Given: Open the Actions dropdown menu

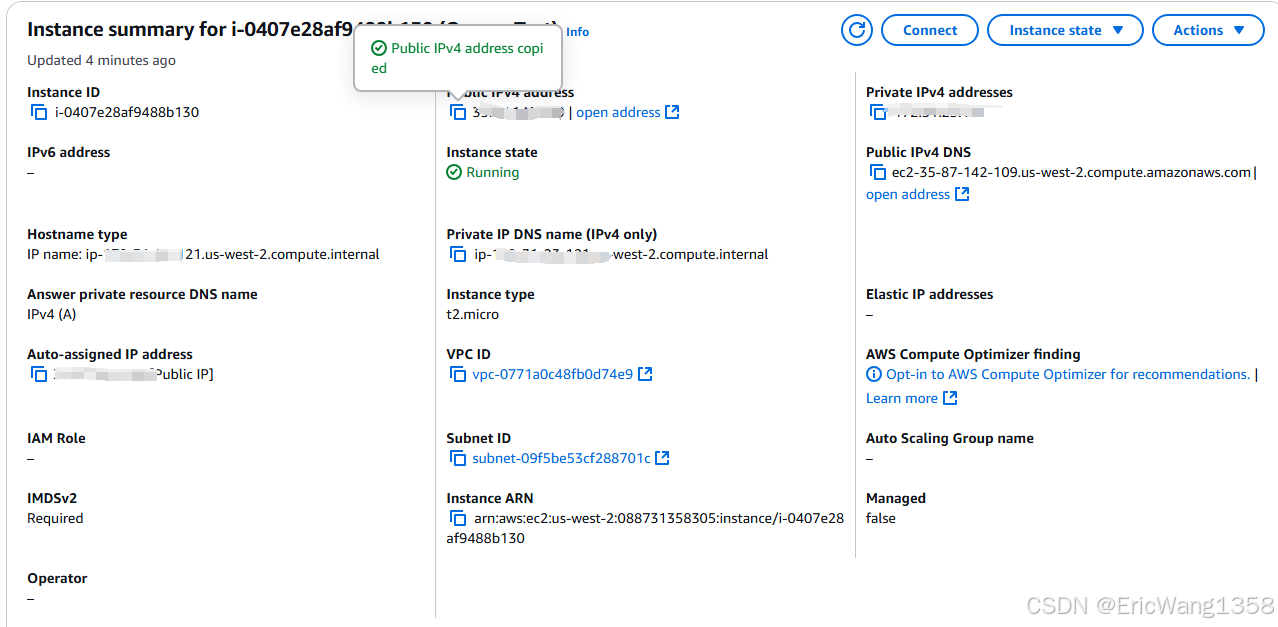Looking at the screenshot, I should coord(1208,30).
